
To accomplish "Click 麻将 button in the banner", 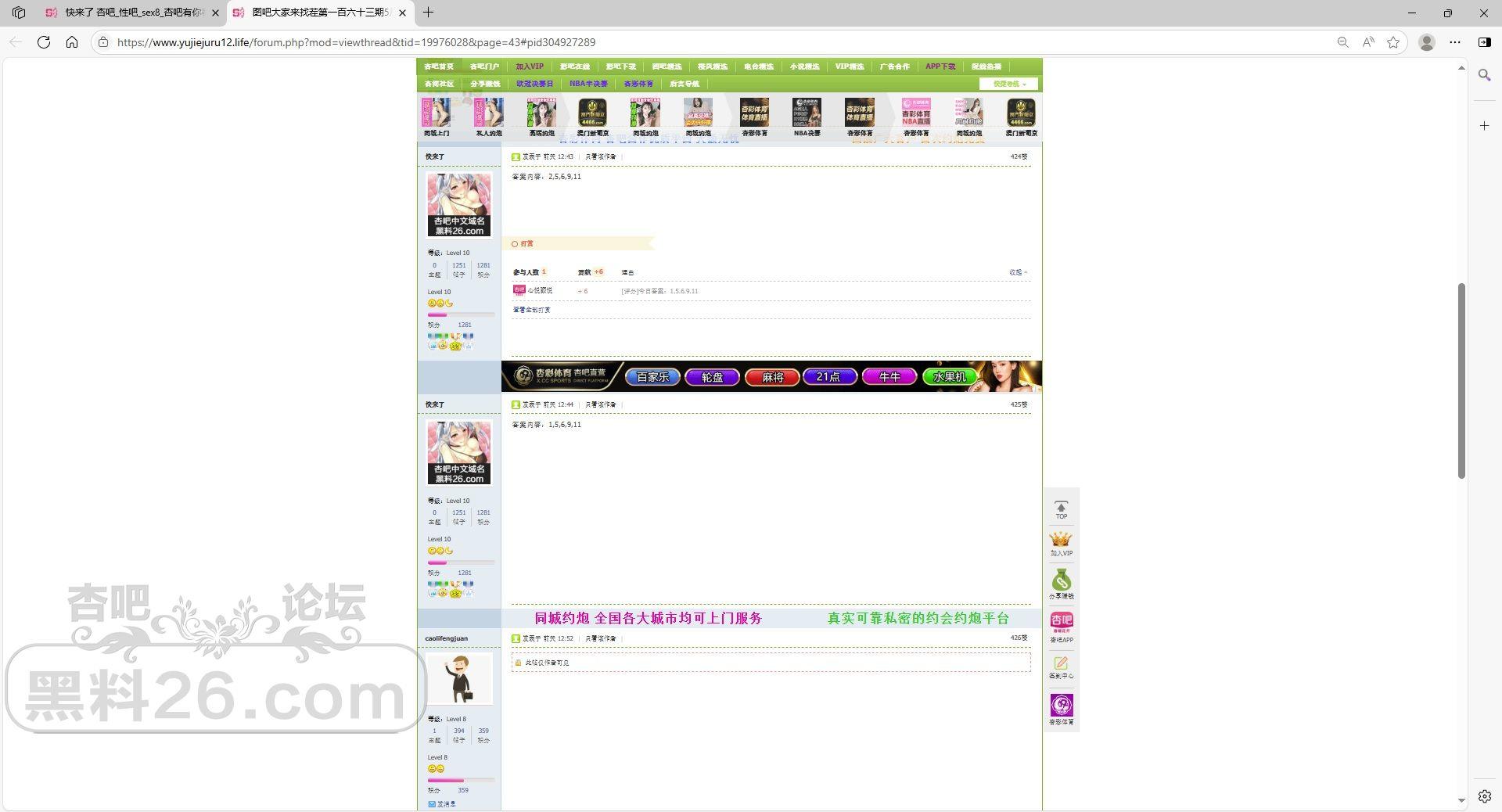I will [773, 377].
